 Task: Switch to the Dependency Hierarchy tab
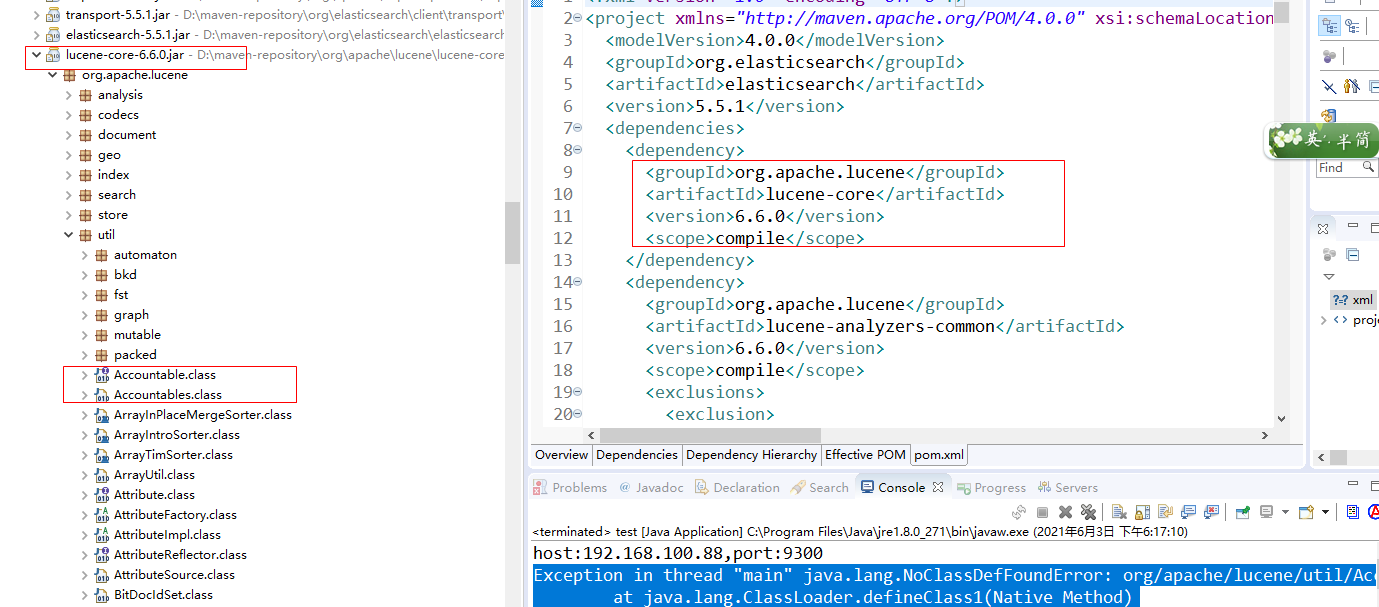pyautogui.click(x=751, y=455)
